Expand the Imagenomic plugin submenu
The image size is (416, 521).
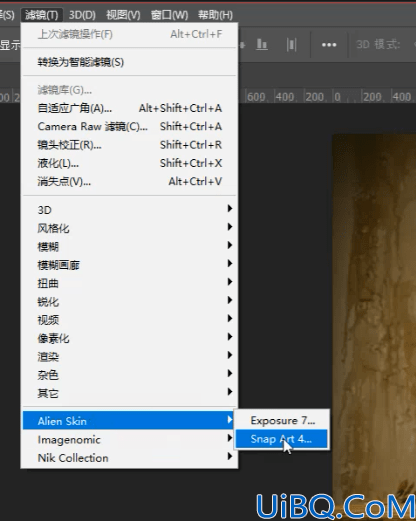[x=129, y=439]
